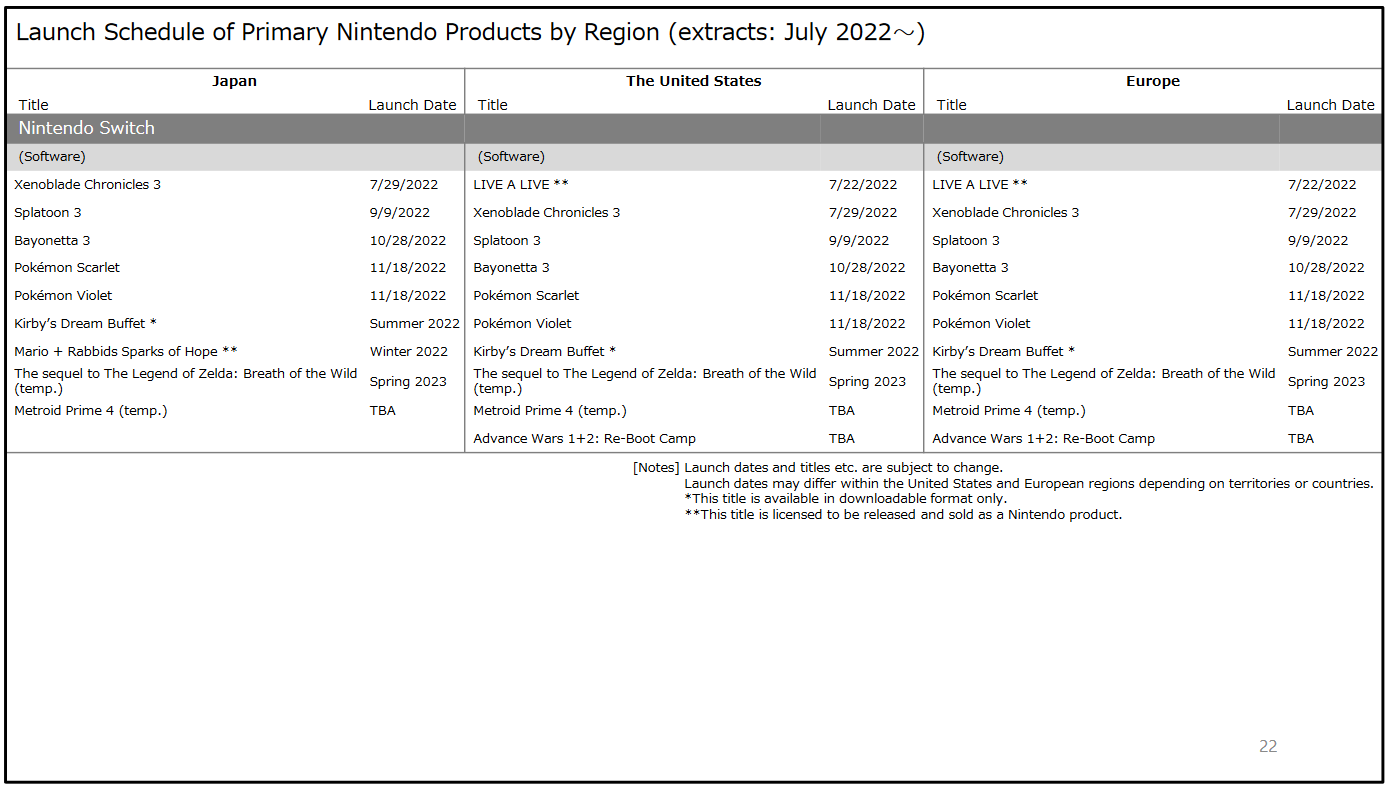Select the note about downloadable format only
Screen dimensions: 1390x788
845,498
